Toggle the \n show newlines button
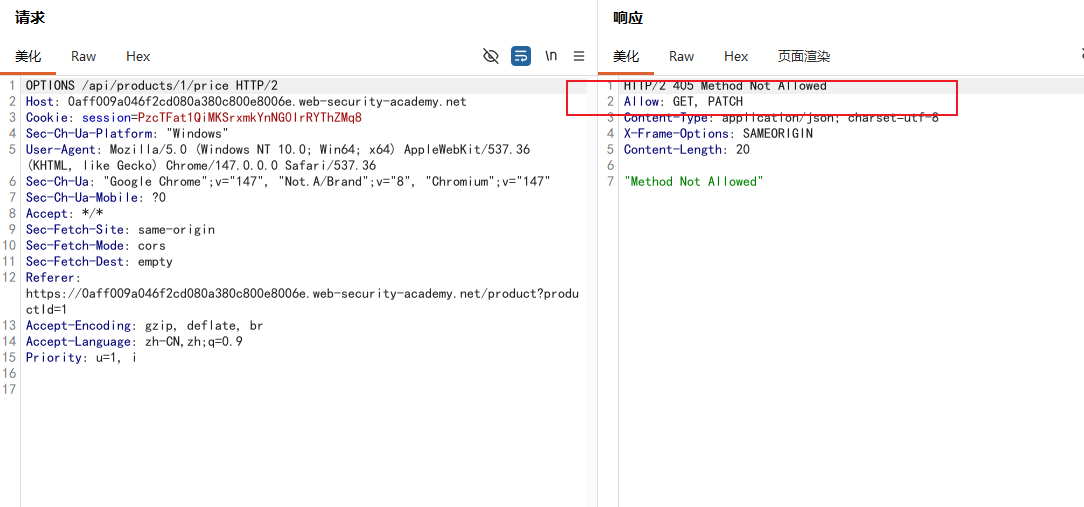The image size is (1084, 507). (x=551, y=56)
